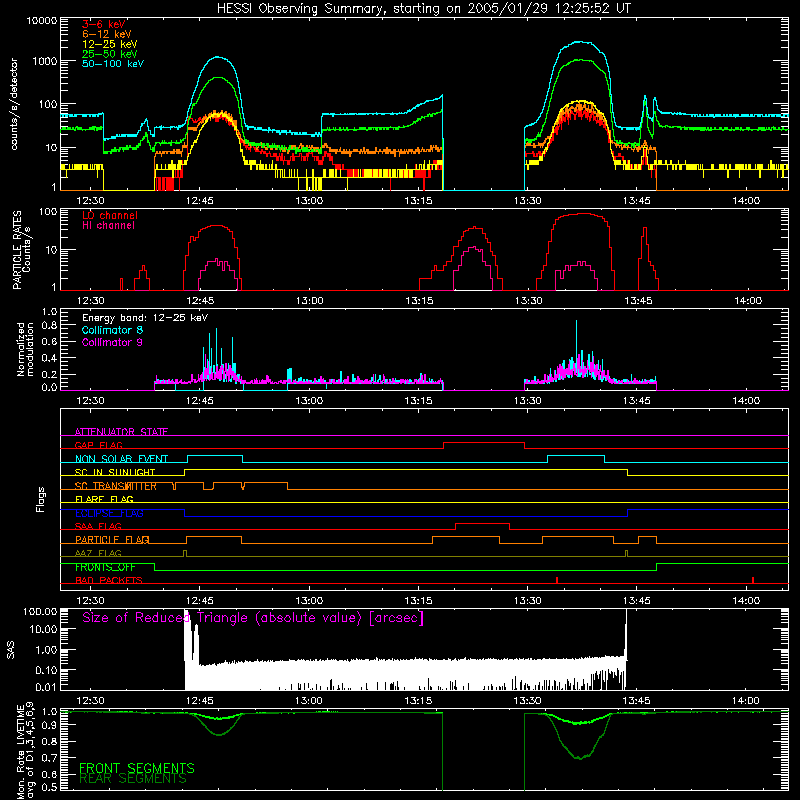Select the 'HI channel' legend entry
This screenshot has height=800, width=800.
(108, 226)
